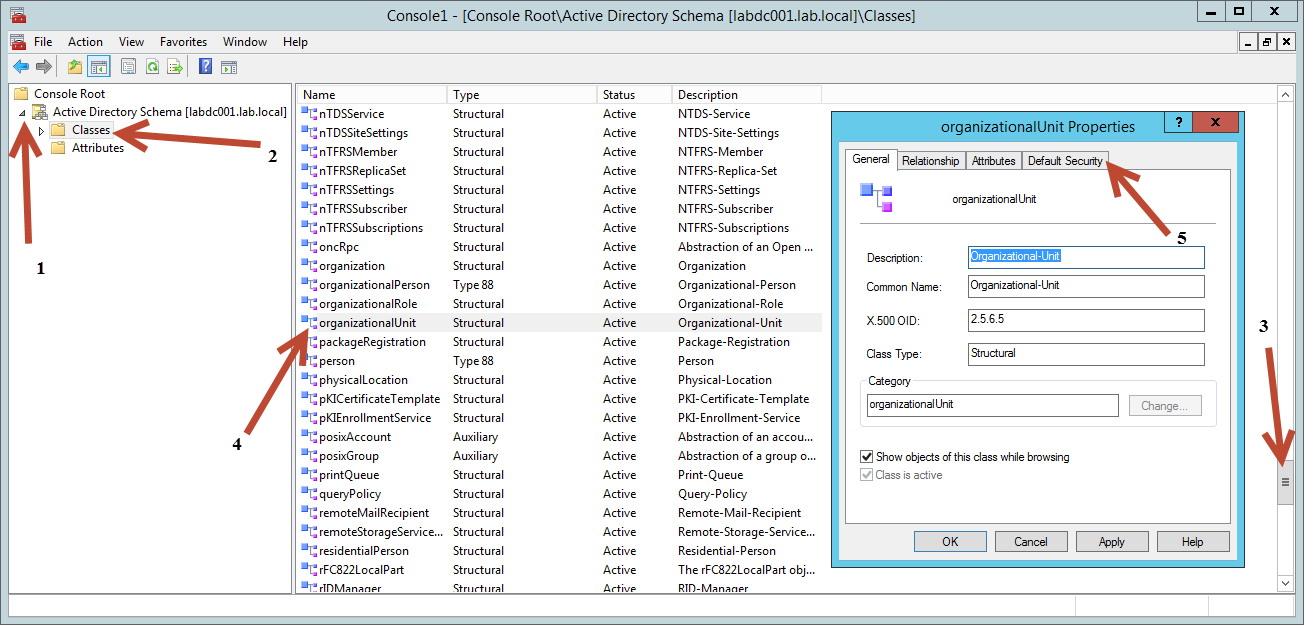Select the organizationalPerson row
The height and width of the screenshot is (625, 1304).
point(559,285)
